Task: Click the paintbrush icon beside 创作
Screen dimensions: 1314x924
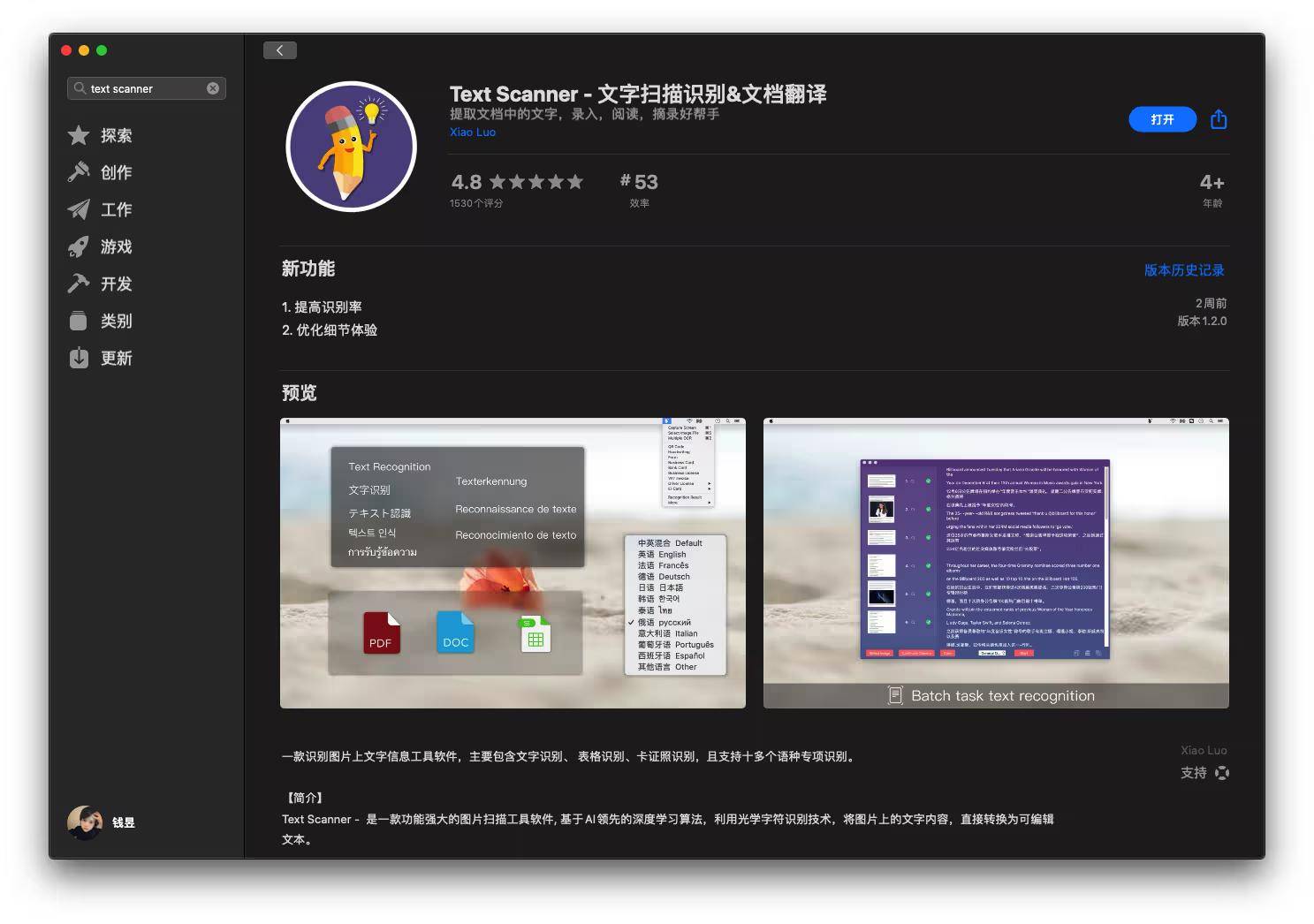Action: pyautogui.click(x=79, y=172)
